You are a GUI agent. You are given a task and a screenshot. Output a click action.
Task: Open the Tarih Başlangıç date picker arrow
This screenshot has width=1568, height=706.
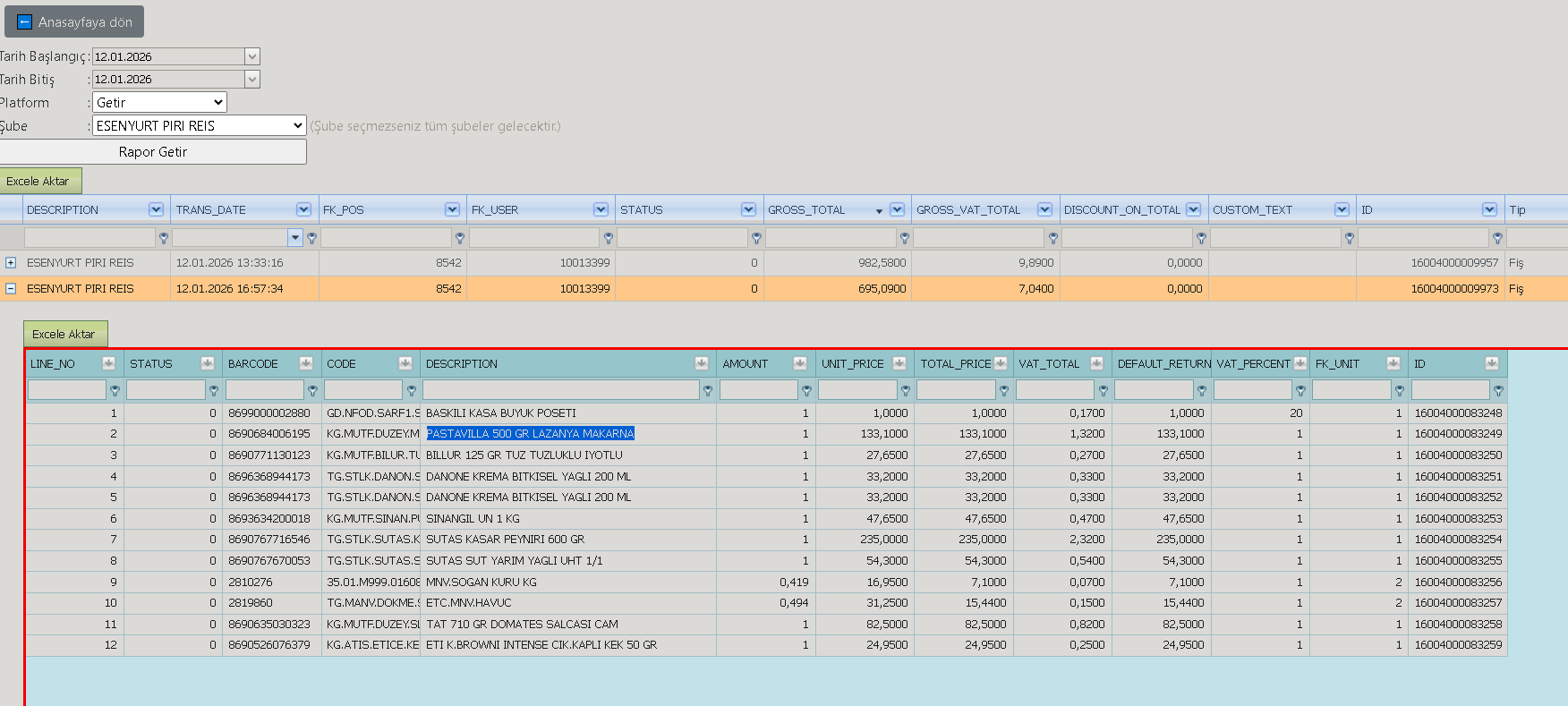coord(252,56)
